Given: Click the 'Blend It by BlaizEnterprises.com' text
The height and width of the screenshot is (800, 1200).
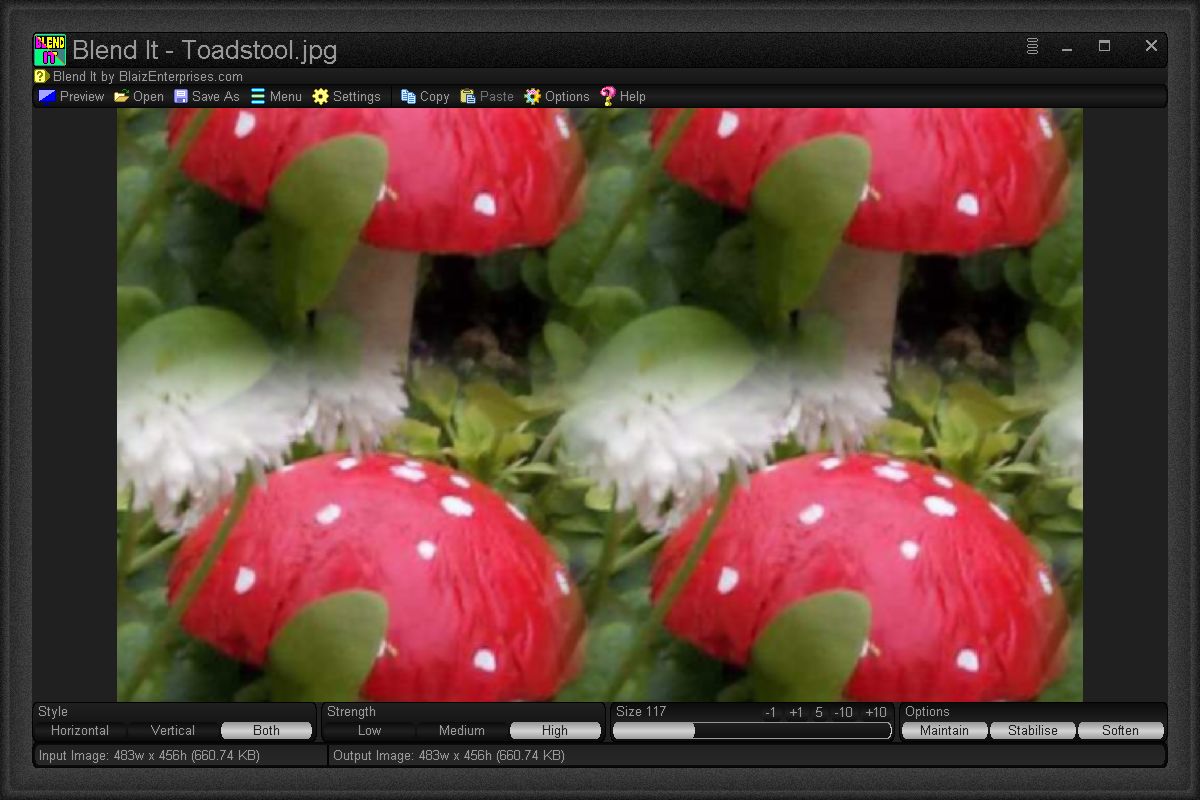Looking at the screenshot, I should pos(148,76).
